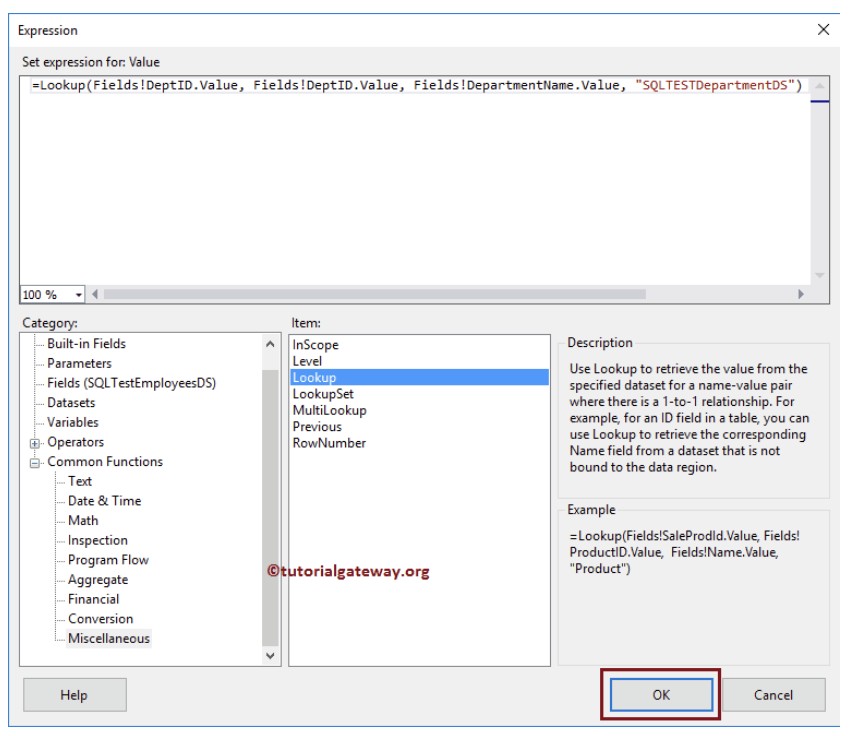Click the expression editor left scroll arrow

95,294
